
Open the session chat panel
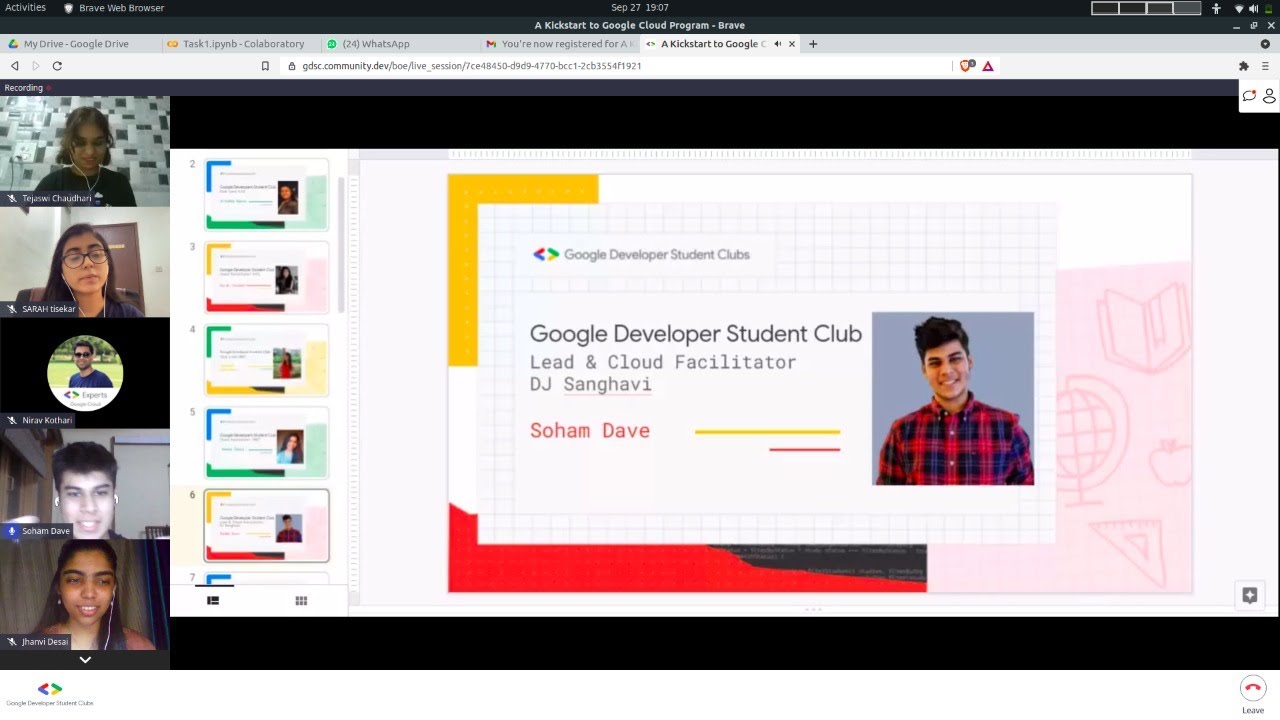[1249, 96]
